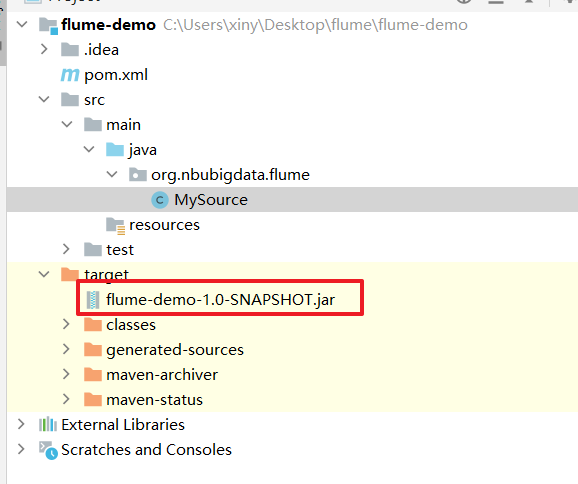
Task: Open the pom.xml file
Action: click(x=116, y=75)
